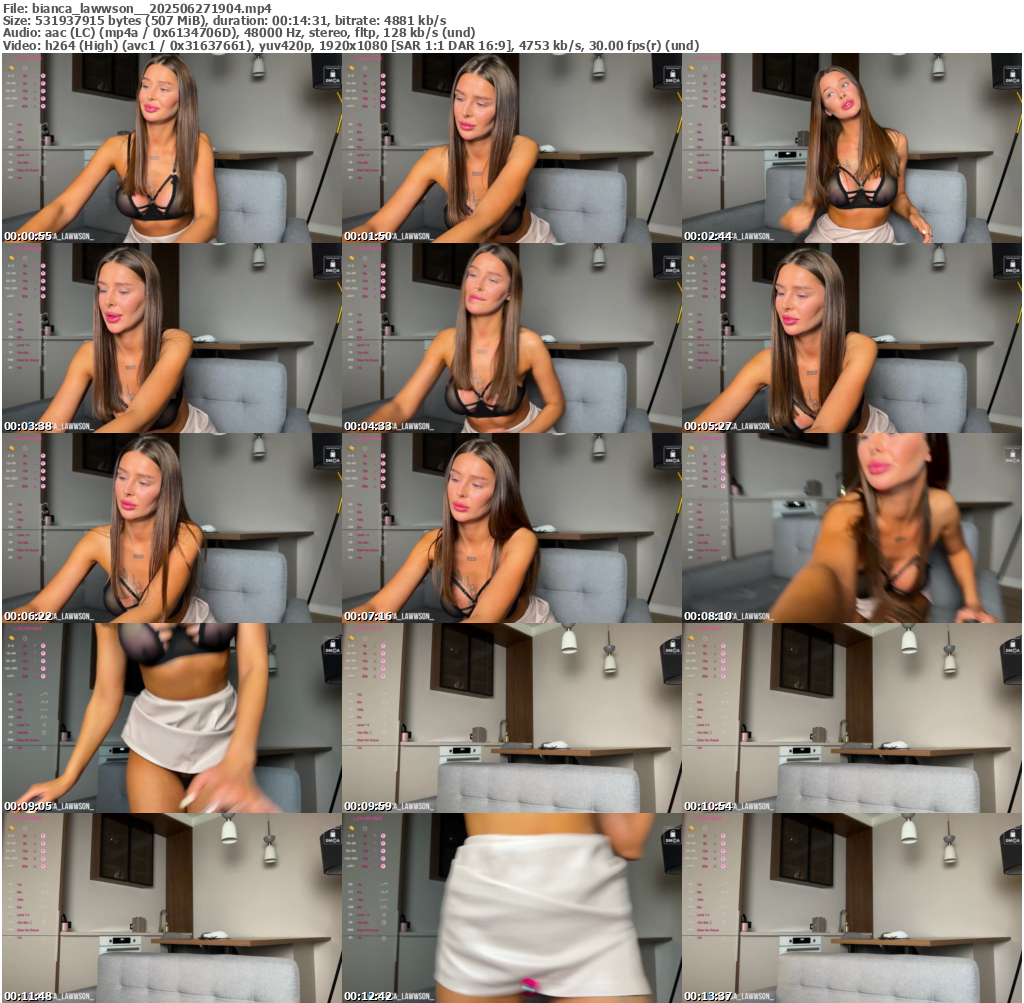Open the thumbnail at timestamp 00:00:55
The image size is (1024, 1003).
click(171, 148)
